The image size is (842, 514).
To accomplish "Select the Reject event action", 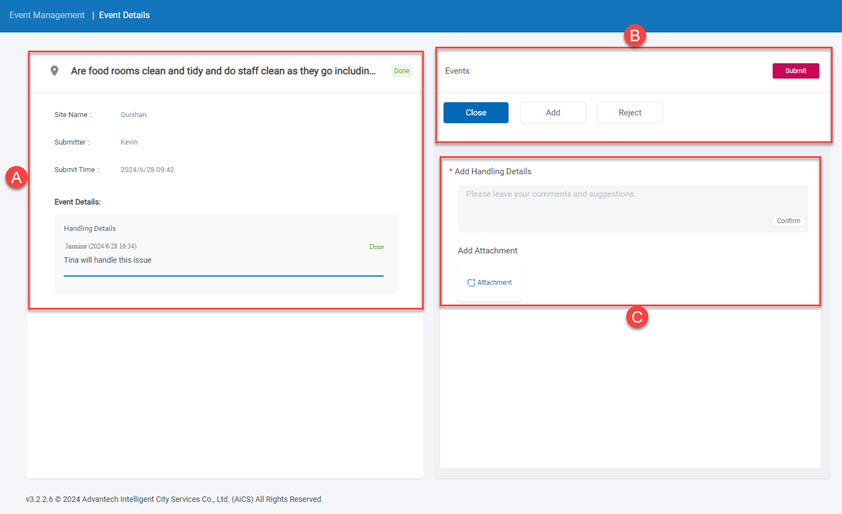I will [x=630, y=113].
